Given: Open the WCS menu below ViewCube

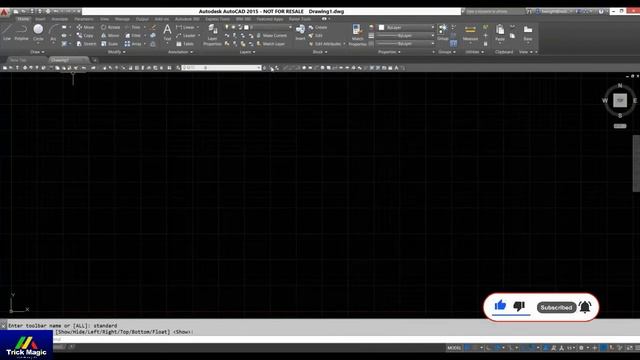Looking at the screenshot, I should click(620, 126).
